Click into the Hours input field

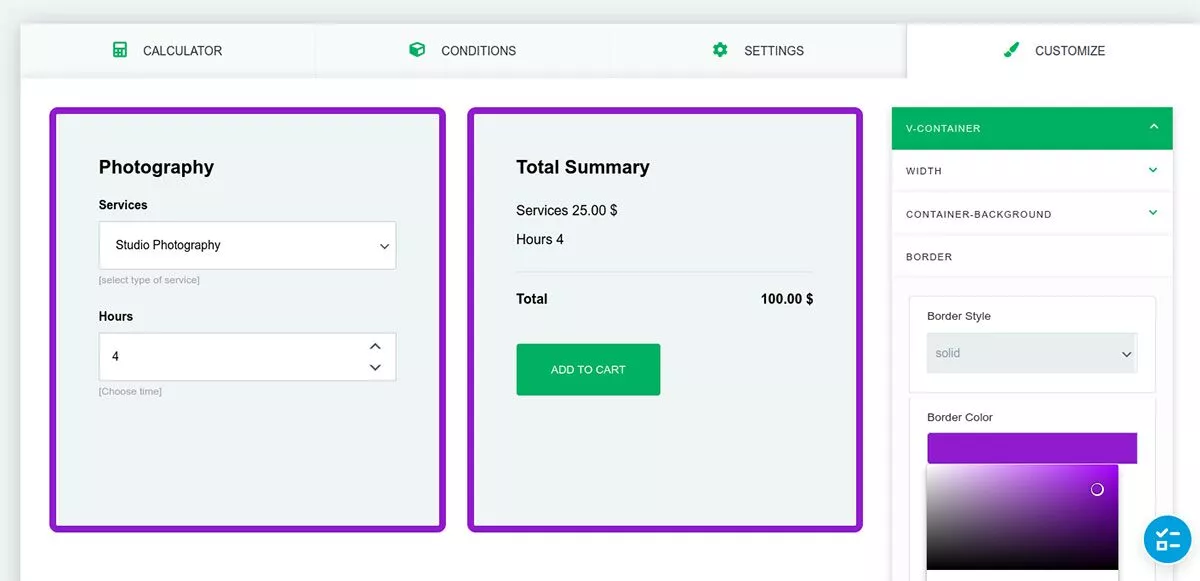(x=247, y=356)
